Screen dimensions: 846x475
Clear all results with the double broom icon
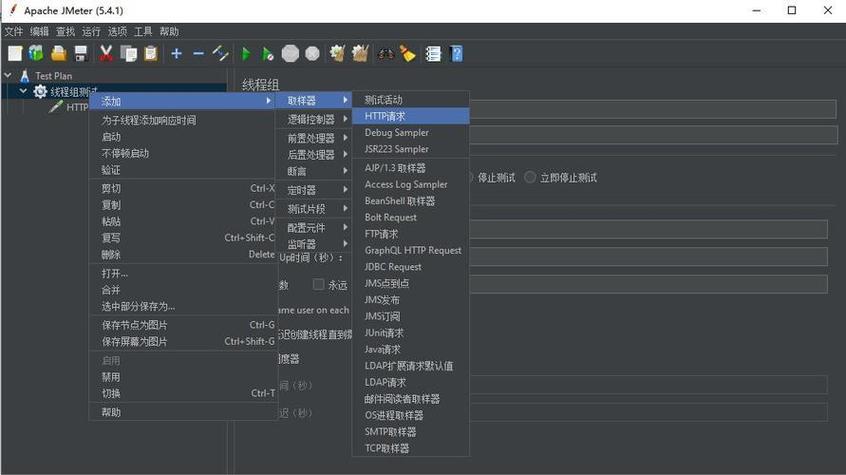[360, 53]
